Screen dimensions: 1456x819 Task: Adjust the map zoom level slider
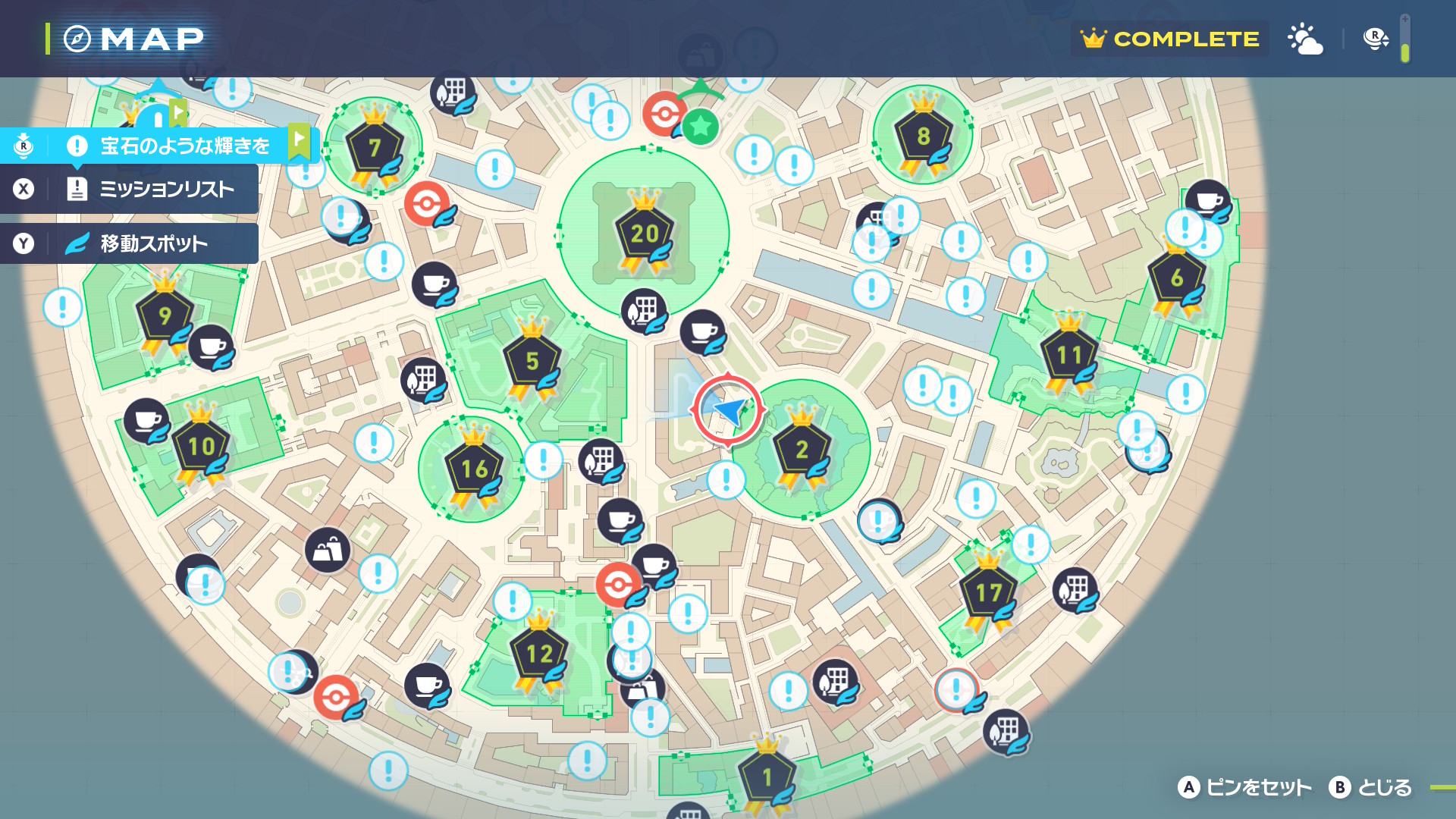pyautogui.click(x=1404, y=39)
